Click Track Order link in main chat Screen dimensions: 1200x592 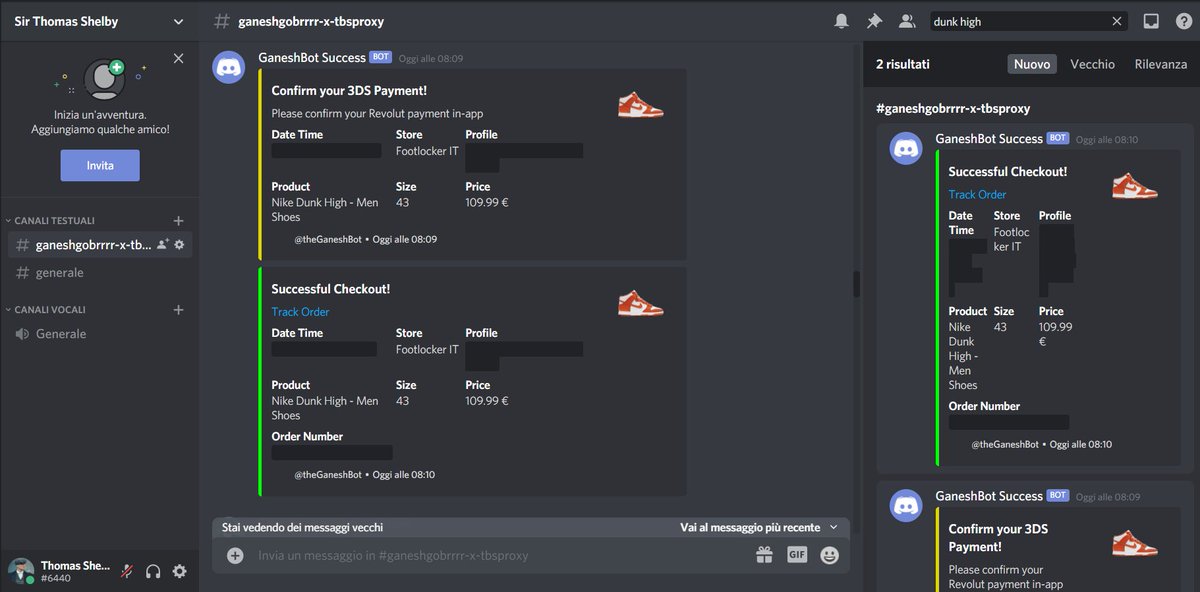(300, 312)
